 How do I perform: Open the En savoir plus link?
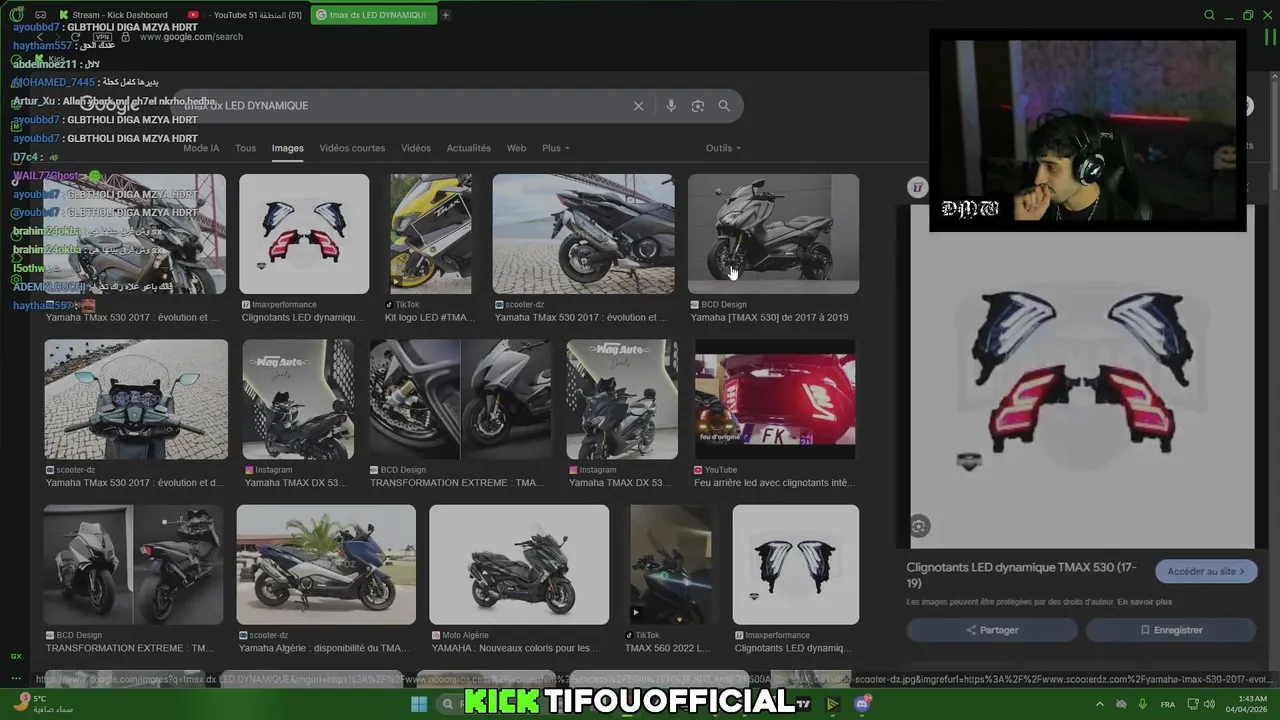[x=1145, y=602]
